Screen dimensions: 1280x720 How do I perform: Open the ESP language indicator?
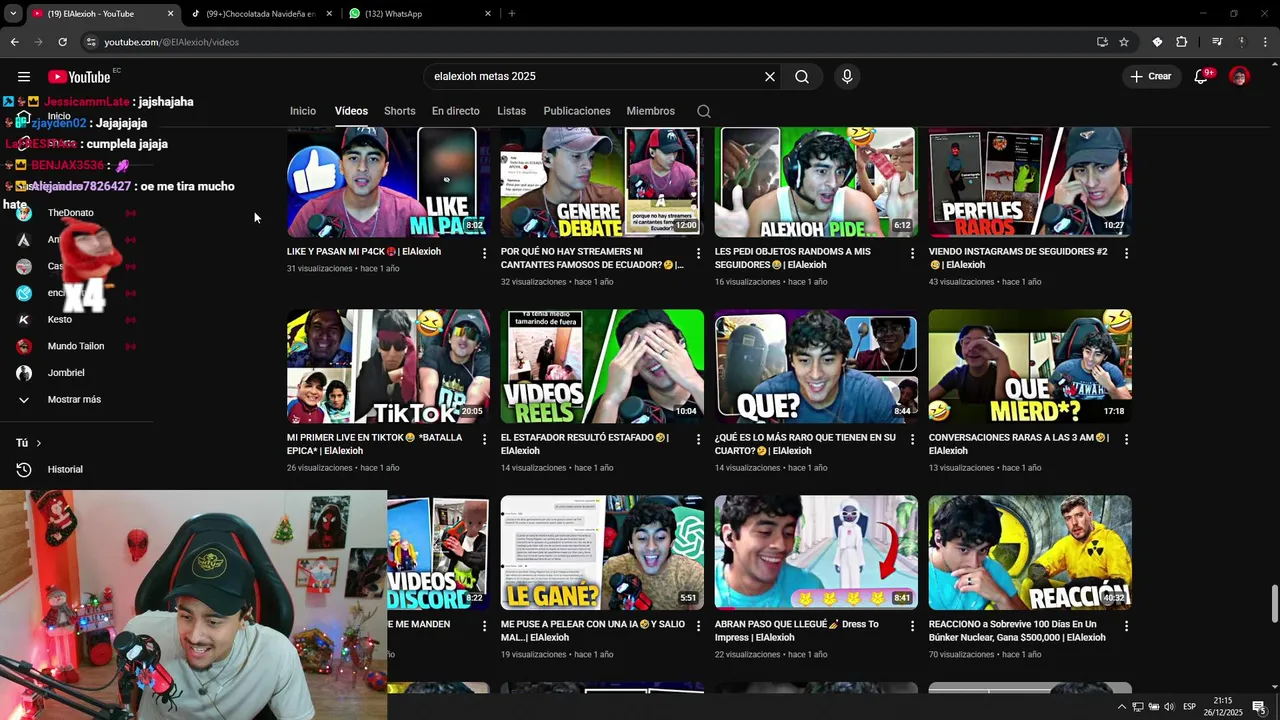[x=1189, y=707]
